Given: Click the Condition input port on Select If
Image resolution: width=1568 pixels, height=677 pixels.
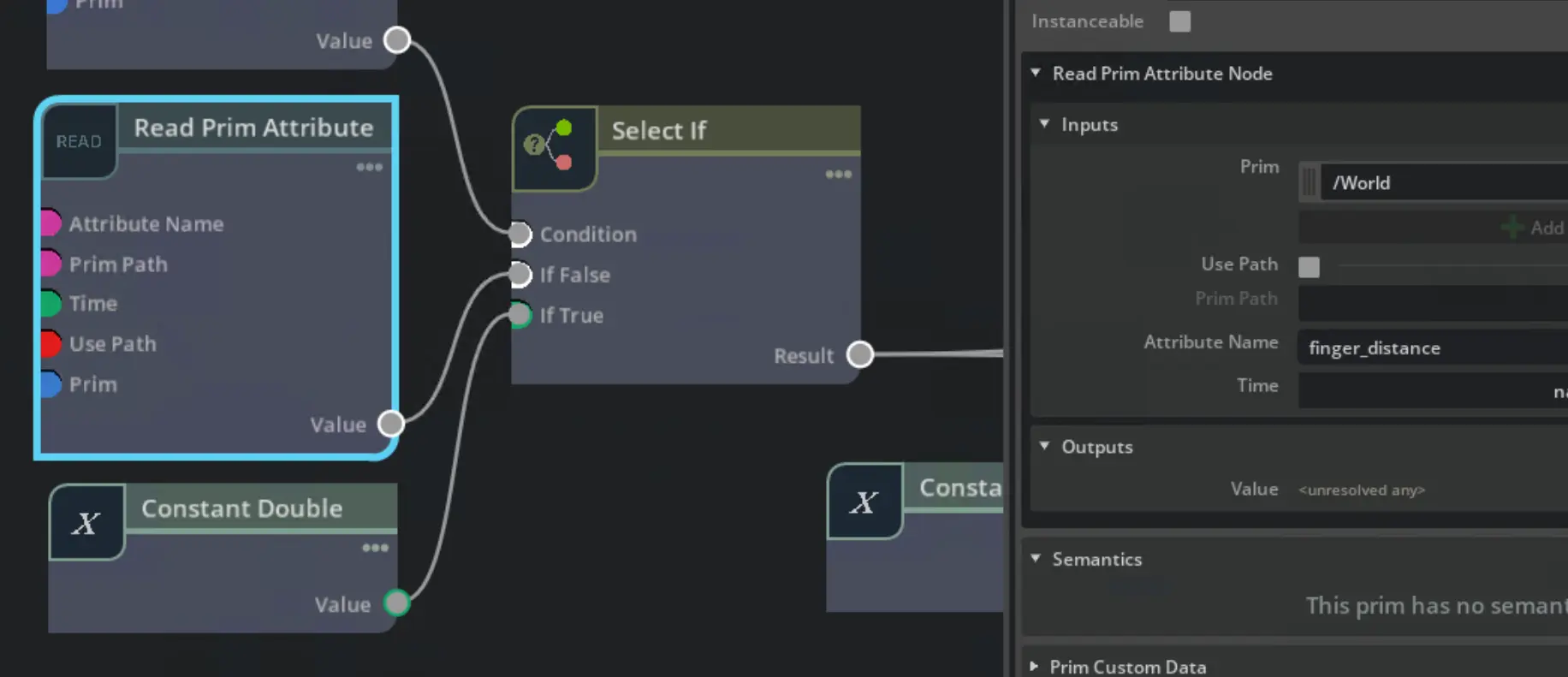Looking at the screenshot, I should tap(520, 234).
